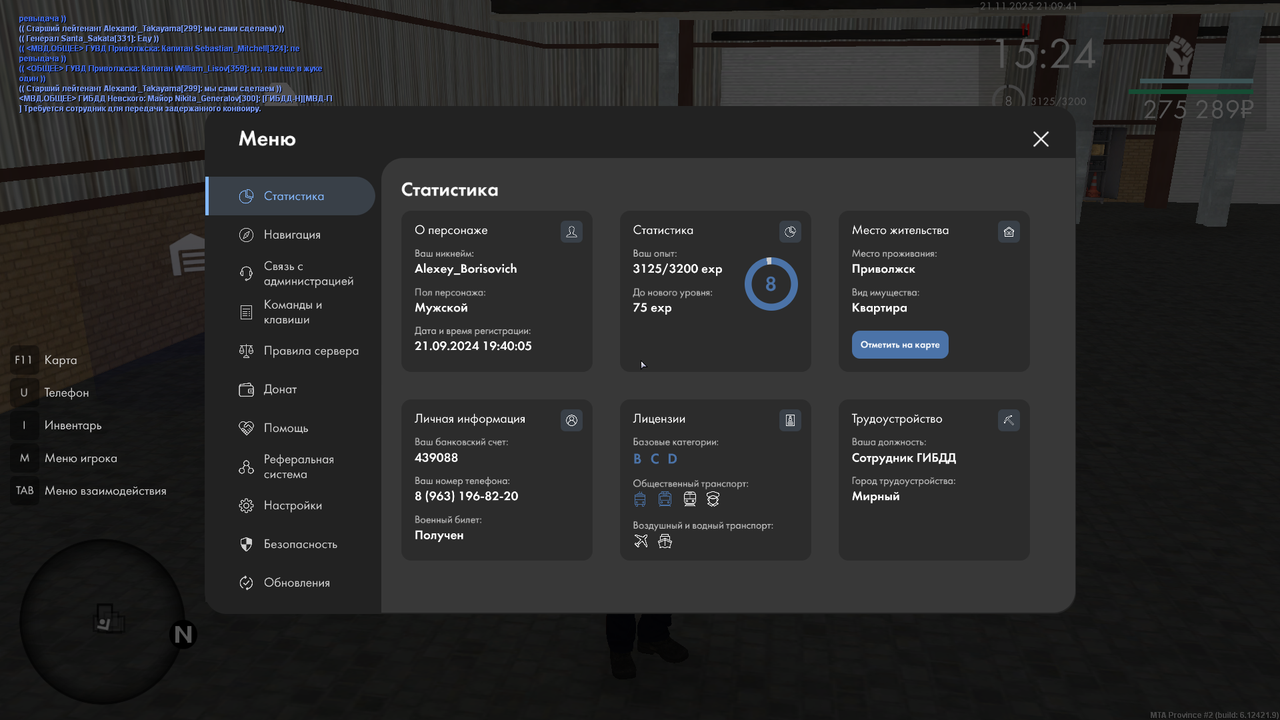This screenshot has height=720, width=1280.
Task: Click the fourth public transport license icon
Action: [x=713, y=499]
